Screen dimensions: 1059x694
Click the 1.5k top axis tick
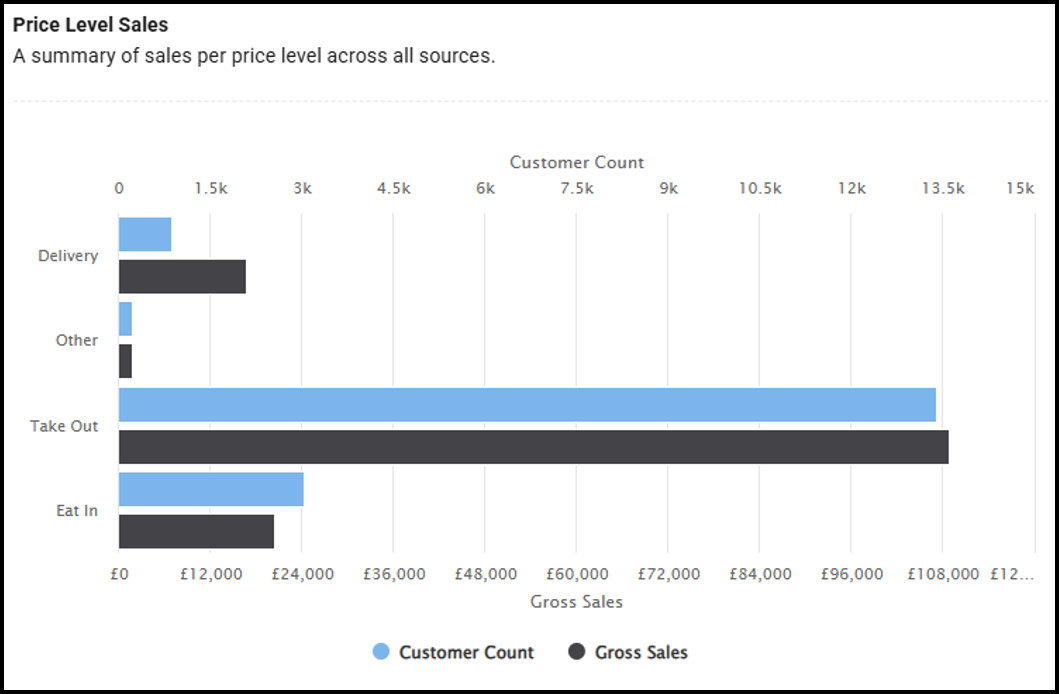[x=211, y=188]
